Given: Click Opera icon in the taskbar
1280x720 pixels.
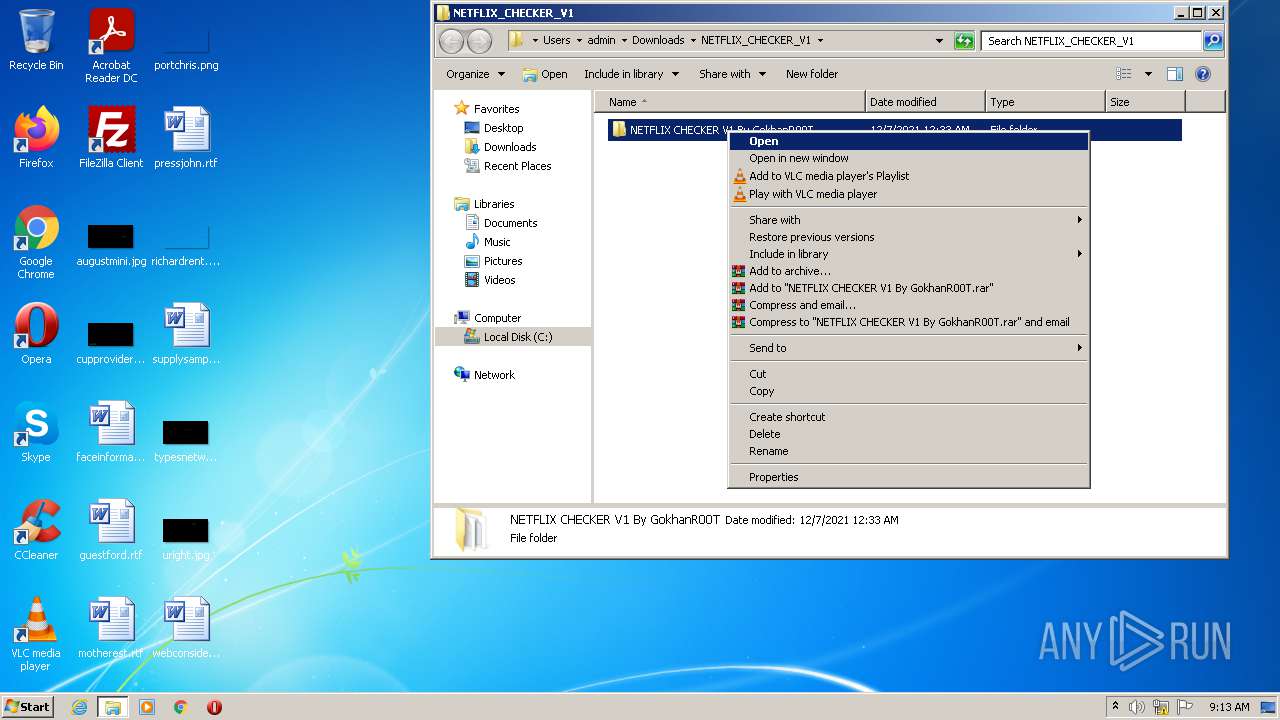Looking at the screenshot, I should (x=214, y=707).
